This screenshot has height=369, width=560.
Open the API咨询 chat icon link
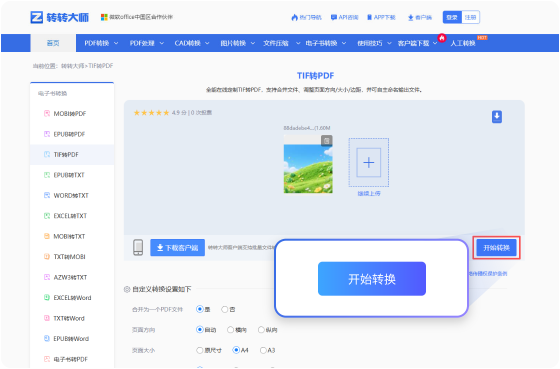(344, 17)
